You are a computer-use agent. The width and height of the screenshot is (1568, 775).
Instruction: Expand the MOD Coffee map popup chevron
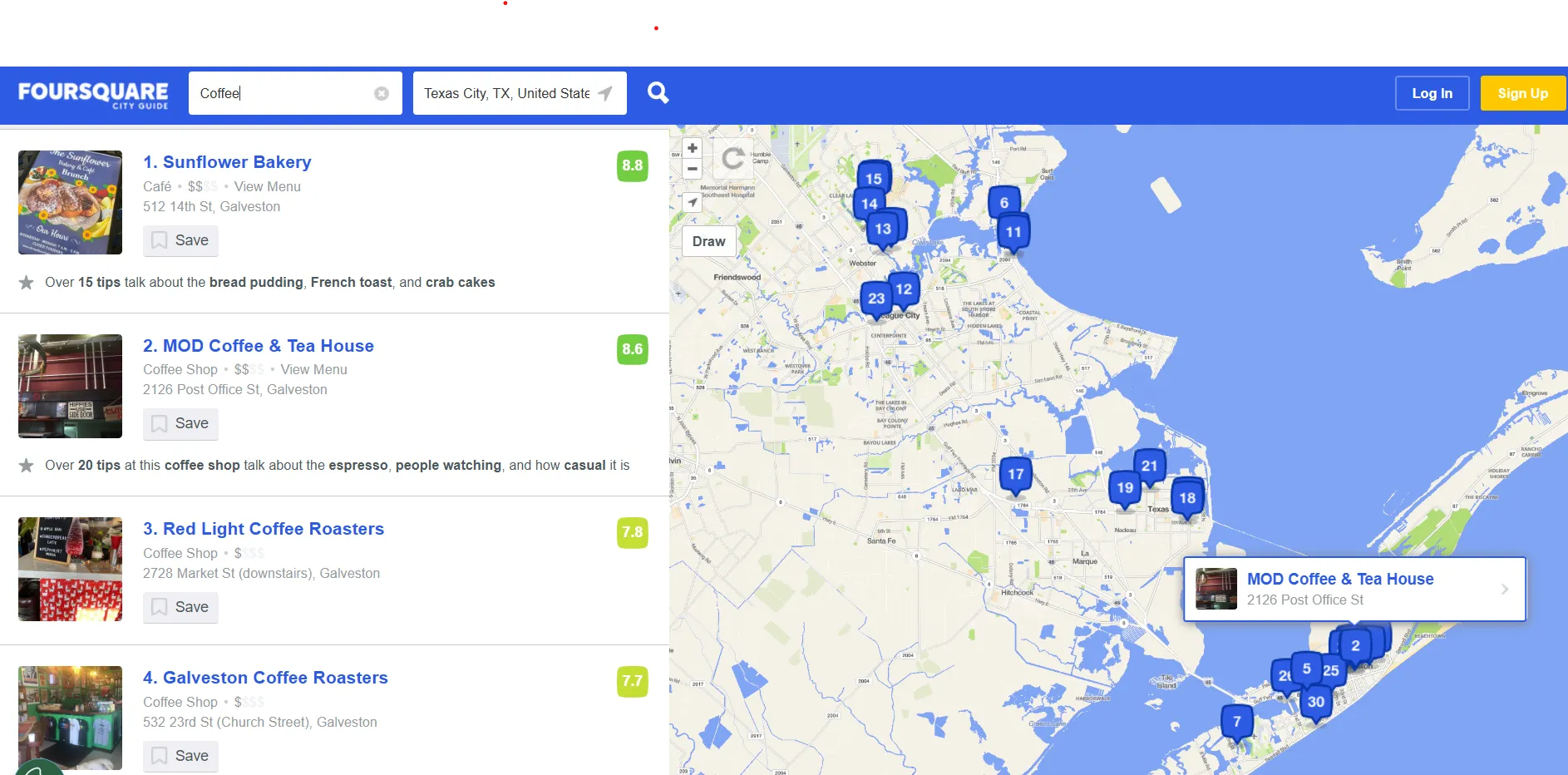coord(1505,589)
